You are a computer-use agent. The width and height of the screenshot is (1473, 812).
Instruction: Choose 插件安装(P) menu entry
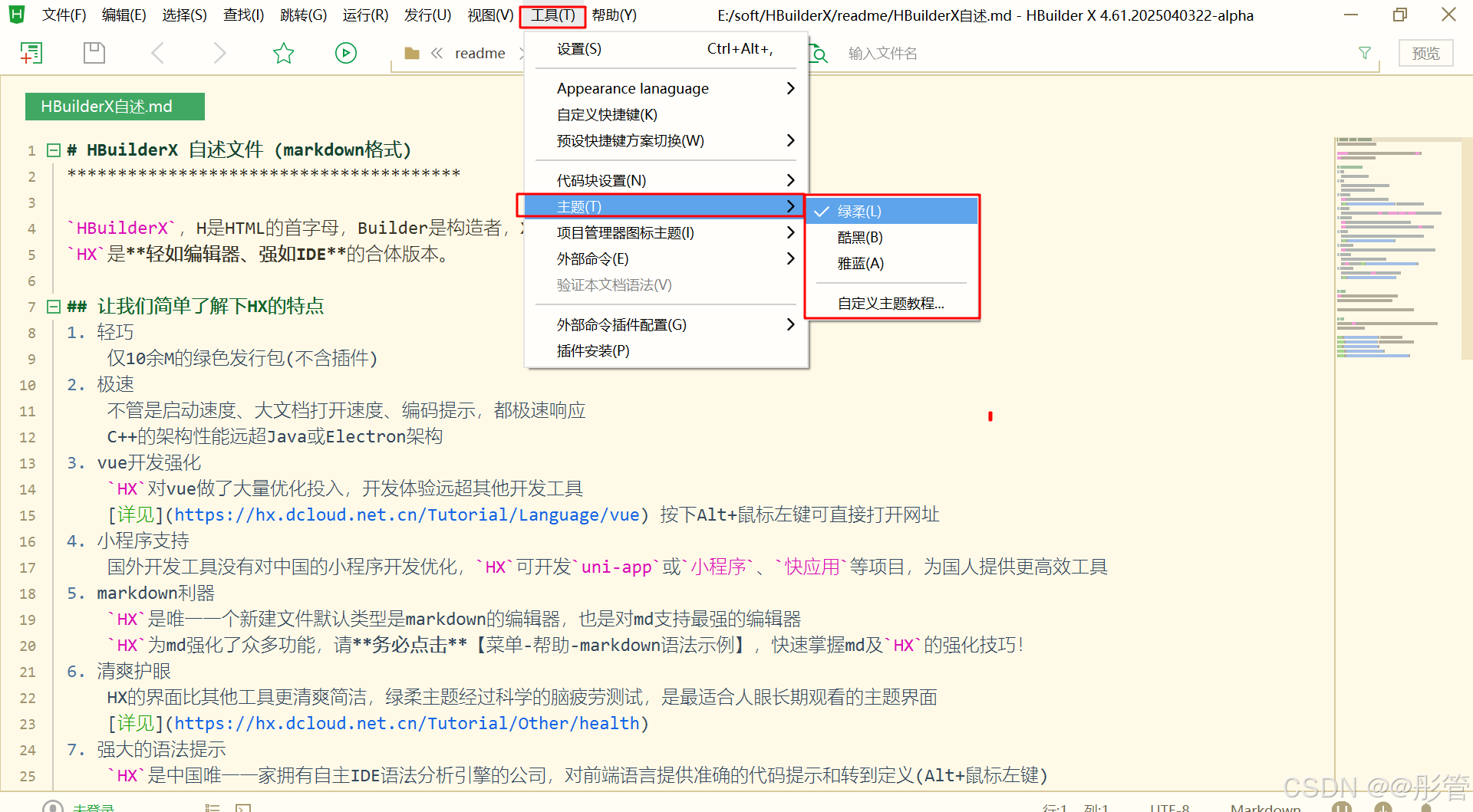click(666, 350)
